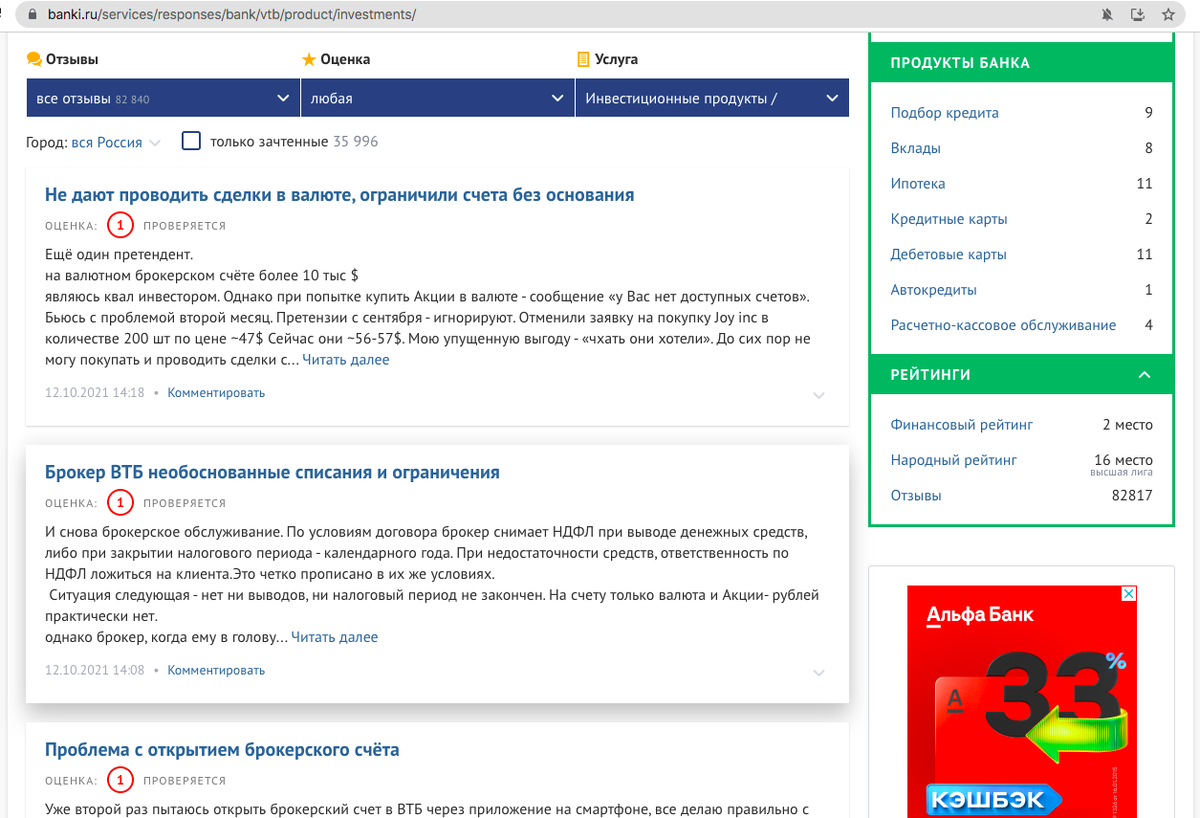This screenshot has width=1200, height=818.
Task: Click the Отзывы speech bubble icon
Action: 34,59
